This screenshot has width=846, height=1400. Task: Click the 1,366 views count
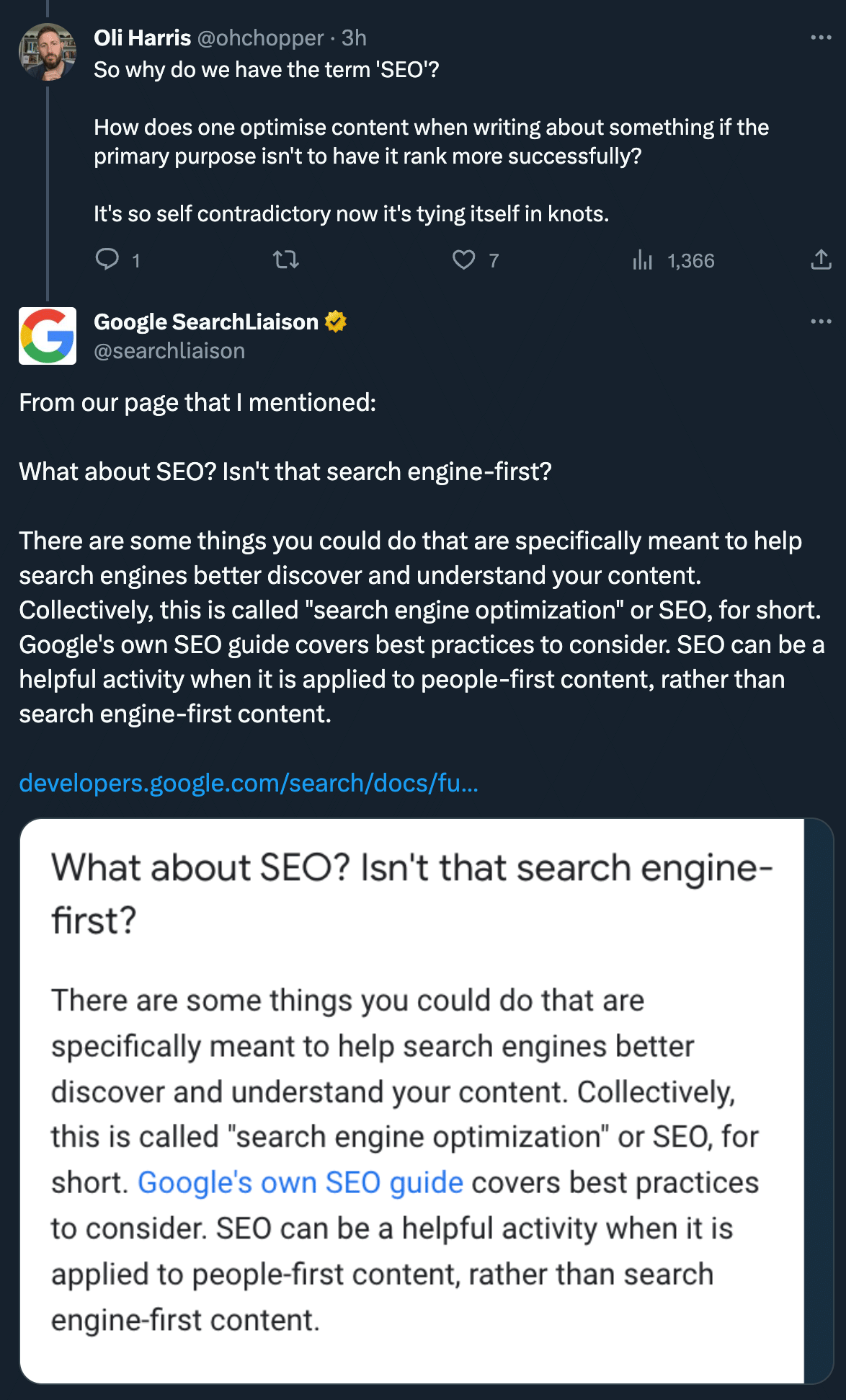tap(690, 261)
